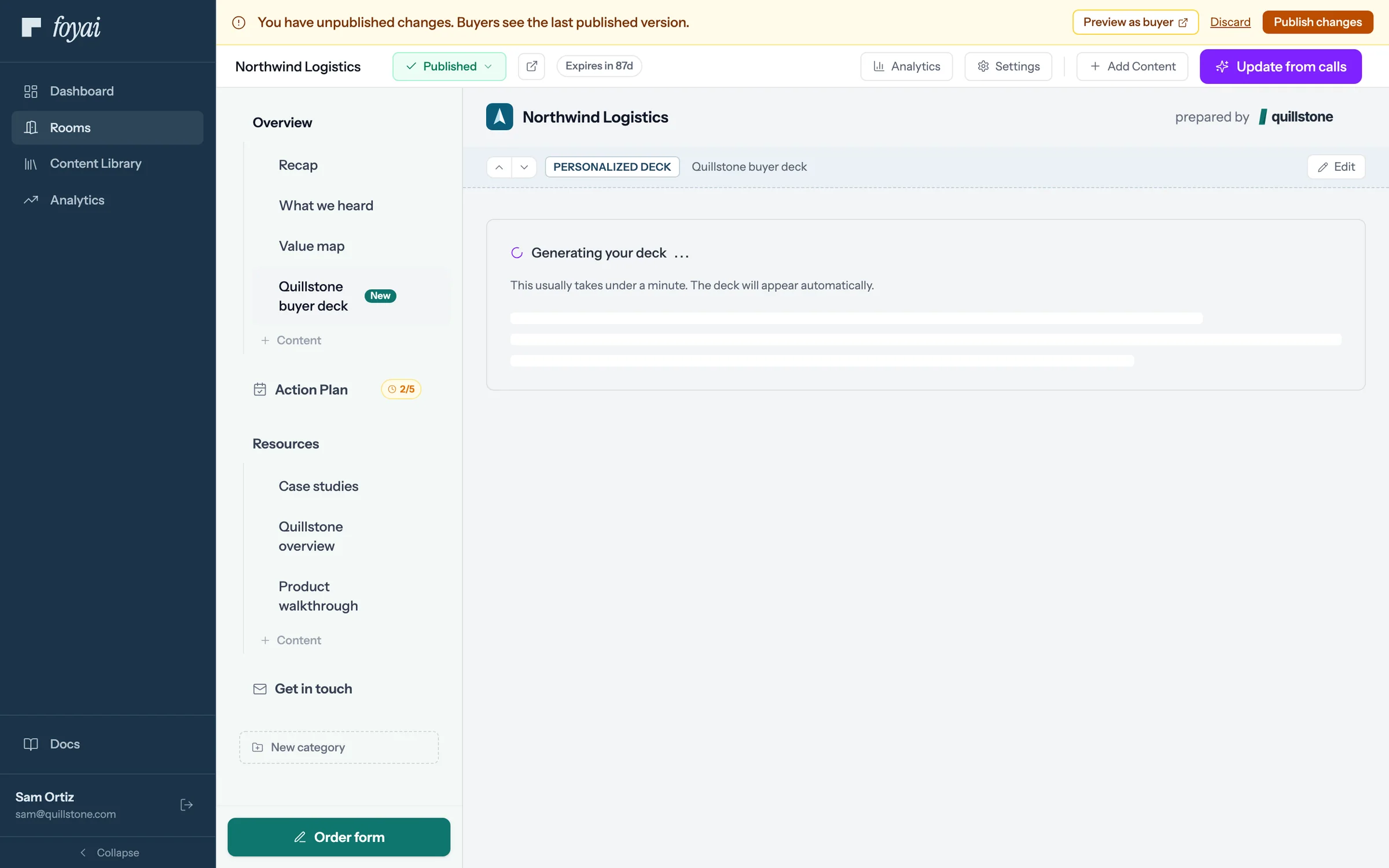
Task: Collapse the left sidebar
Action: (x=109, y=852)
